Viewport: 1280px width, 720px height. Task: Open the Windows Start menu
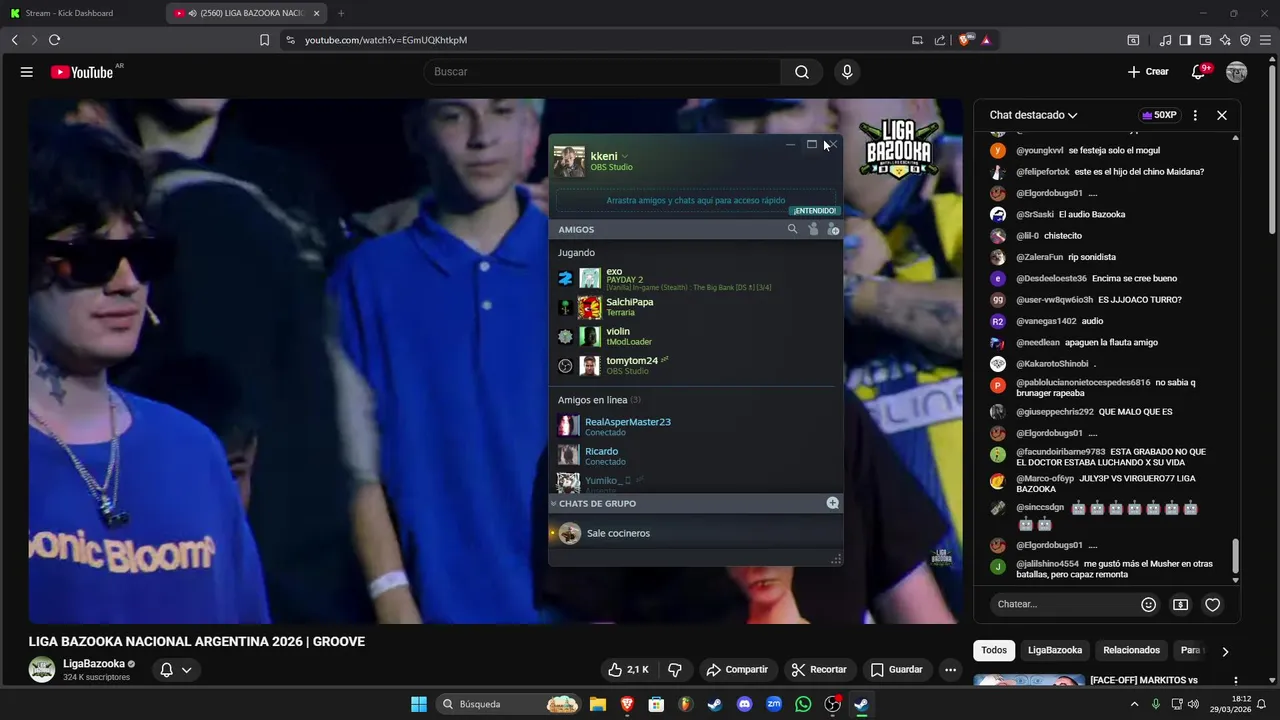419,704
